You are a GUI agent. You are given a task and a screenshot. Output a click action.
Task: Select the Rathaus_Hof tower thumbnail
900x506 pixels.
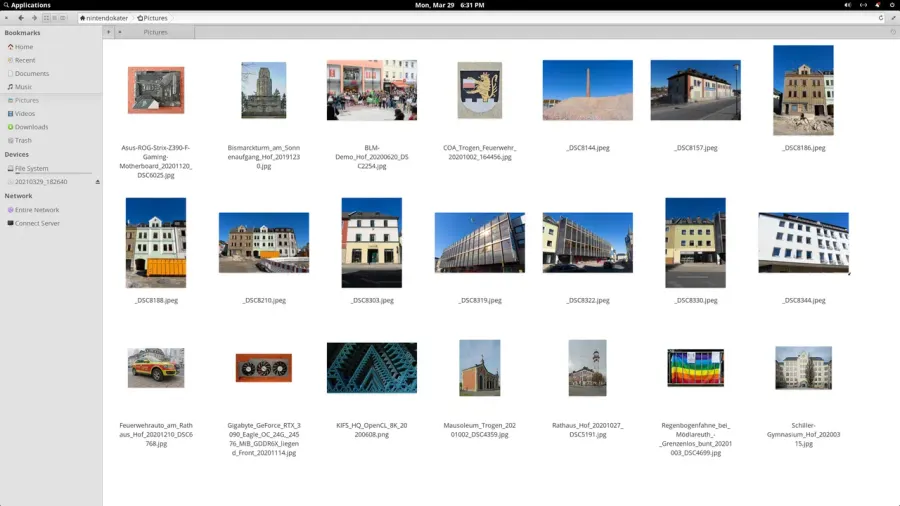coord(587,368)
